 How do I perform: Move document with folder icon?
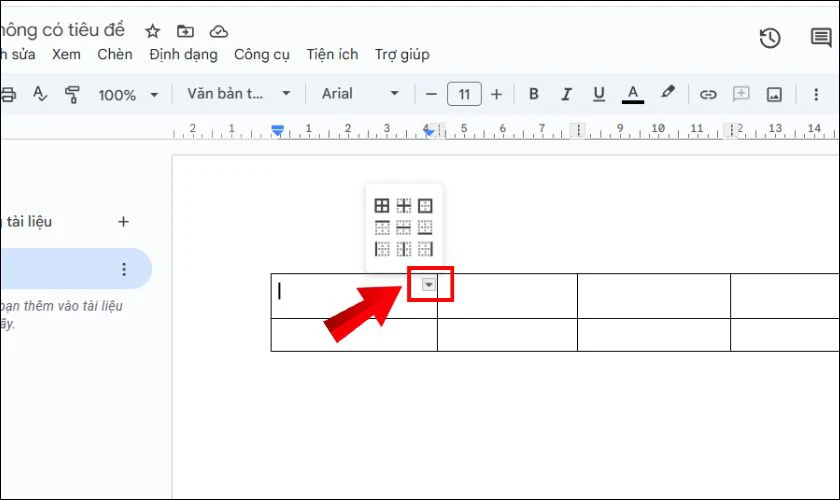tap(185, 31)
